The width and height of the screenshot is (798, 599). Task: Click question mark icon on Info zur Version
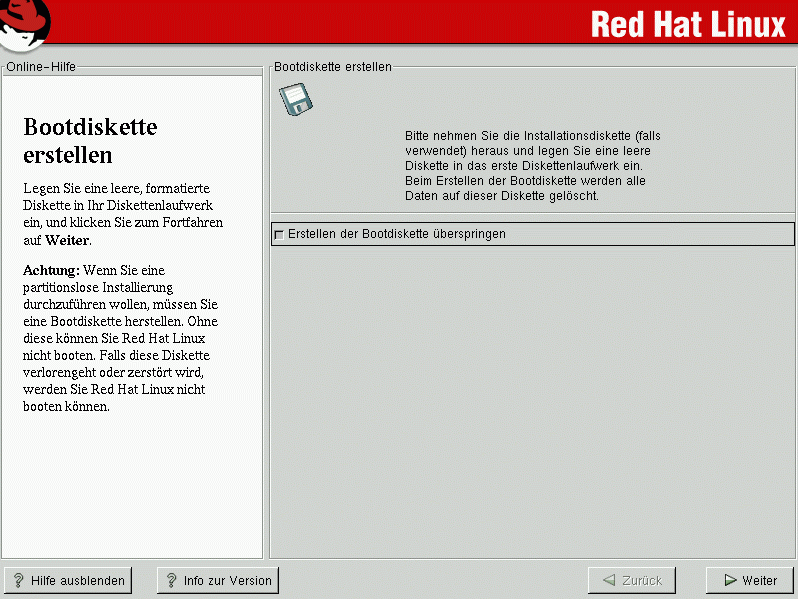(171, 580)
